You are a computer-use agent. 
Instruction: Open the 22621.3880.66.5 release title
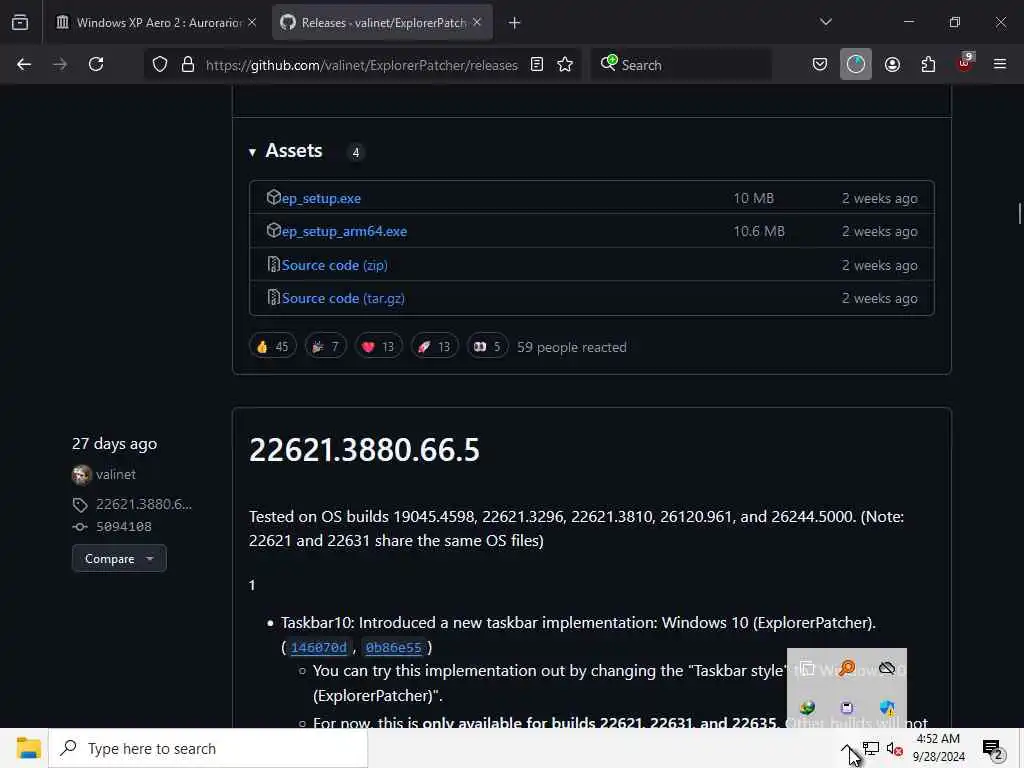coord(364,450)
